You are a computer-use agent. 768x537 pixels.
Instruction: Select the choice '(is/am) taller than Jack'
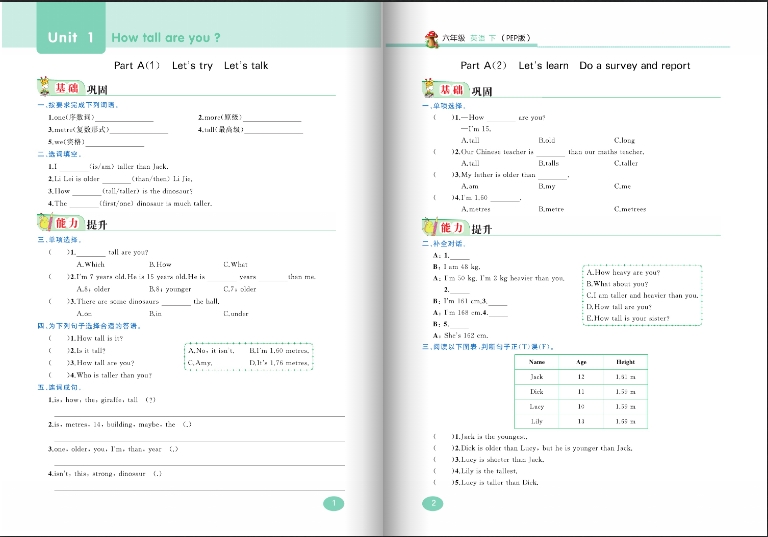click(x=128, y=167)
